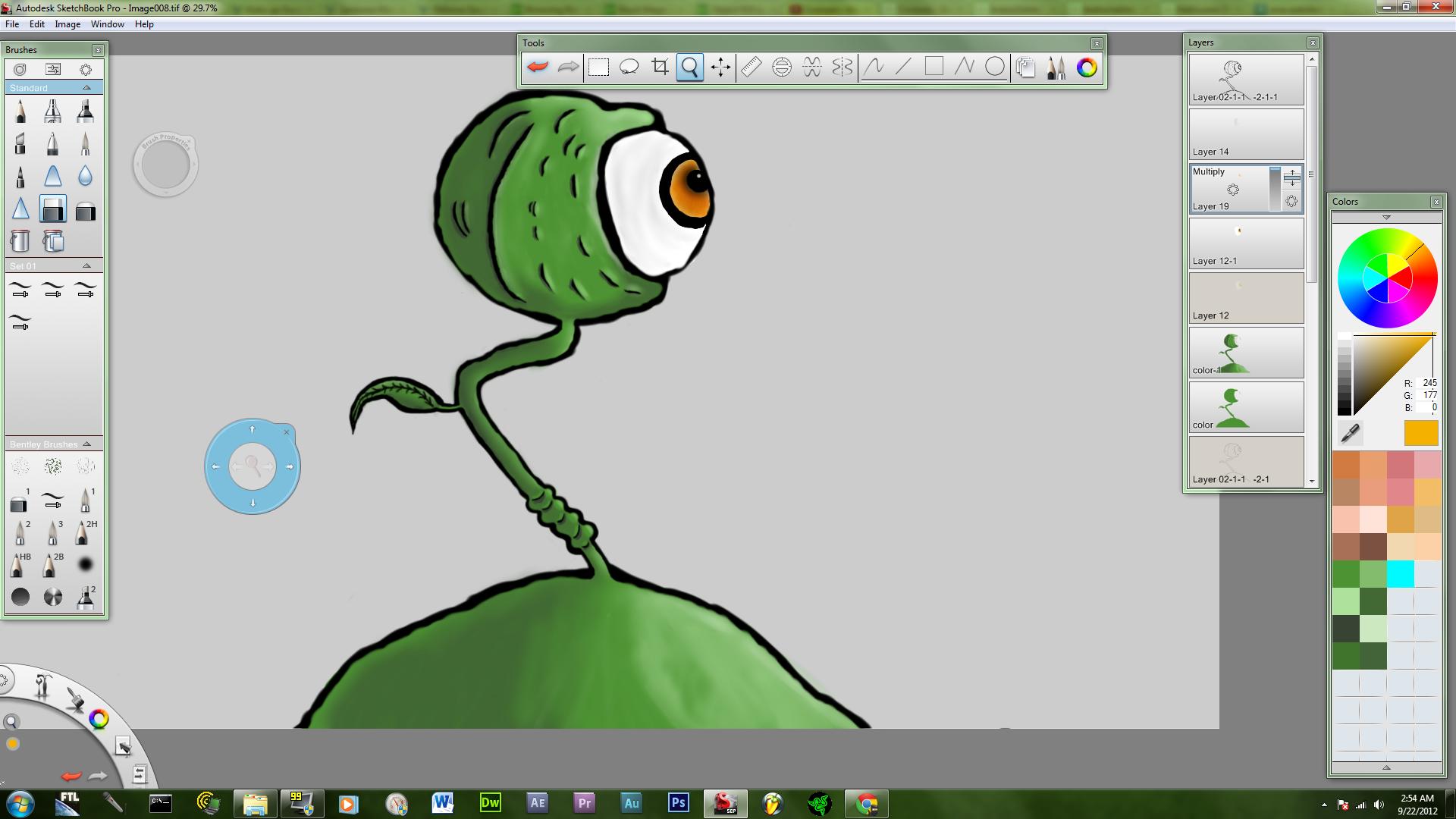The width and height of the screenshot is (1456, 819).
Task: Collapse the Standard brush set
Action: (86, 88)
